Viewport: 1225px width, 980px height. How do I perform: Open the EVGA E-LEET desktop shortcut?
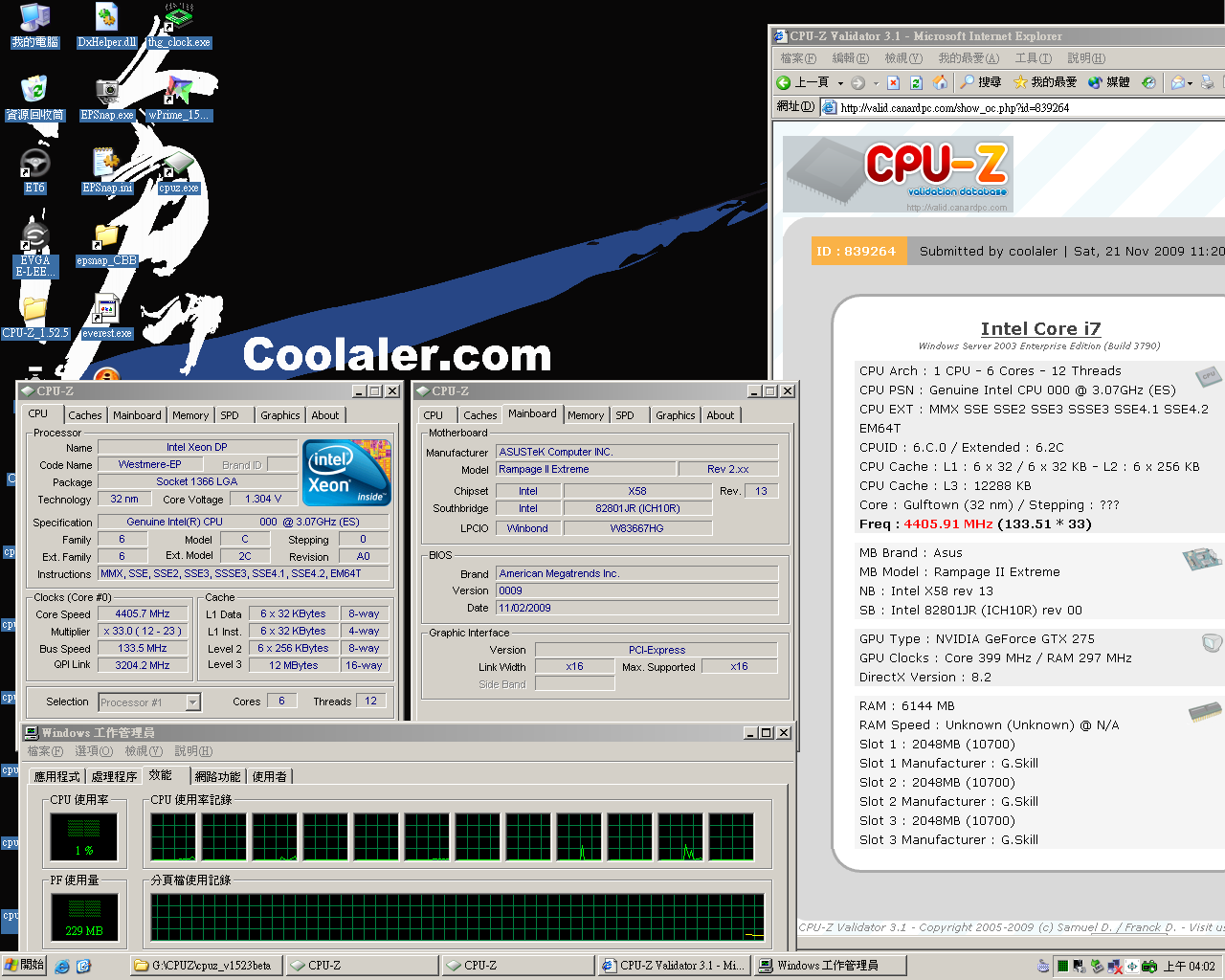pos(34,251)
